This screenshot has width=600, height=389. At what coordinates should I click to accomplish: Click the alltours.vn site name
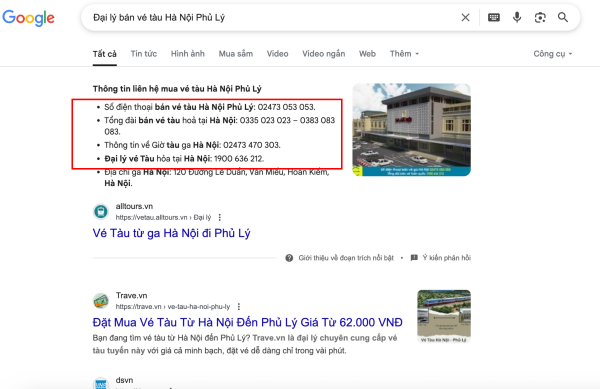(134, 207)
